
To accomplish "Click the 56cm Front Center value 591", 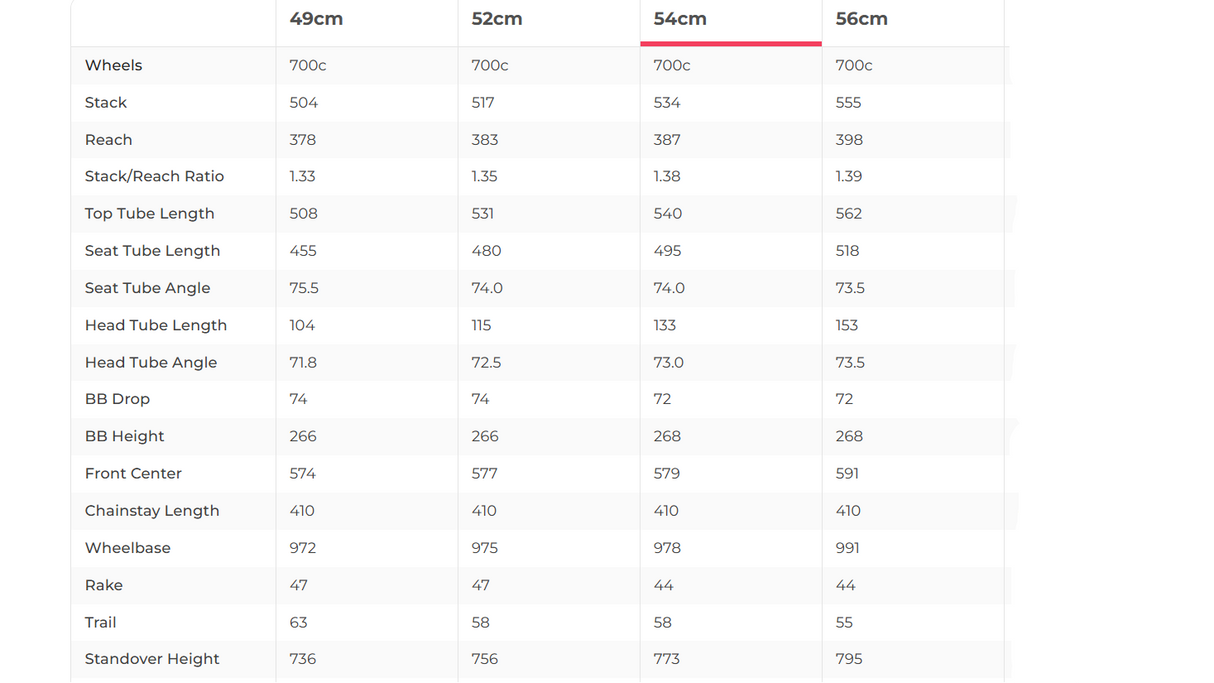I will (849, 473).
